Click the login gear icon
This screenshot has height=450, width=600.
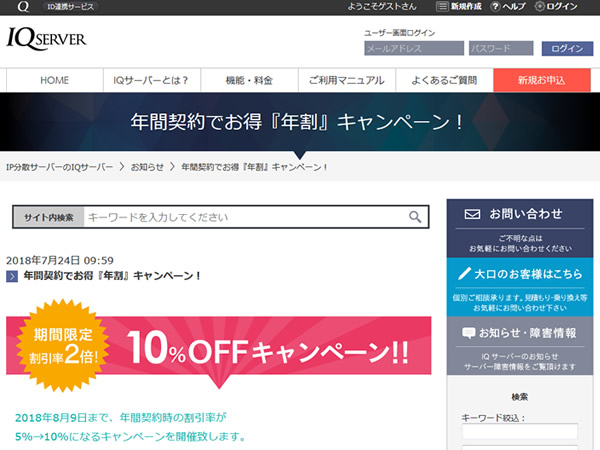pyautogui.click(x=539, y=7)
